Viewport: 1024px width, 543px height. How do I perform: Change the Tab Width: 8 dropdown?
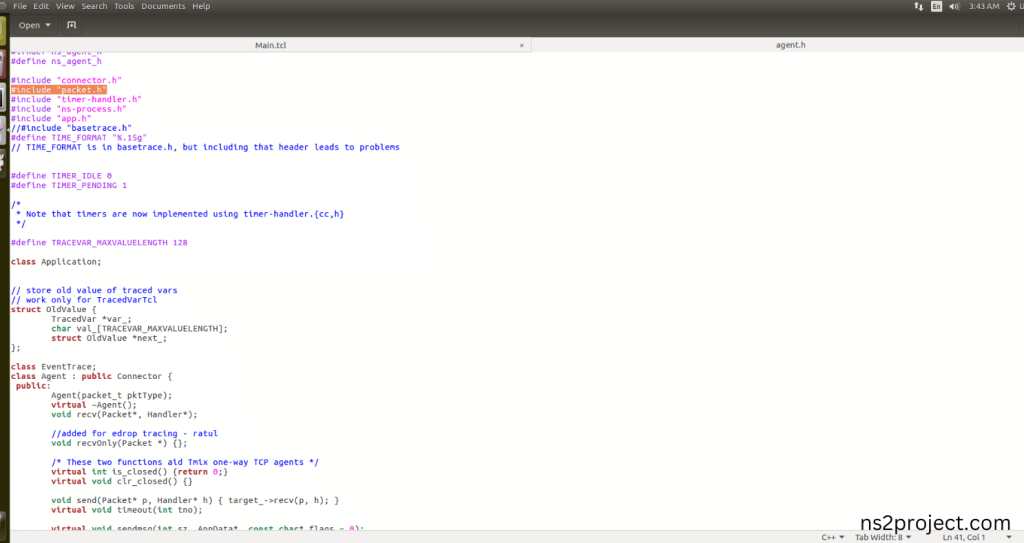(x=883, y=537)
